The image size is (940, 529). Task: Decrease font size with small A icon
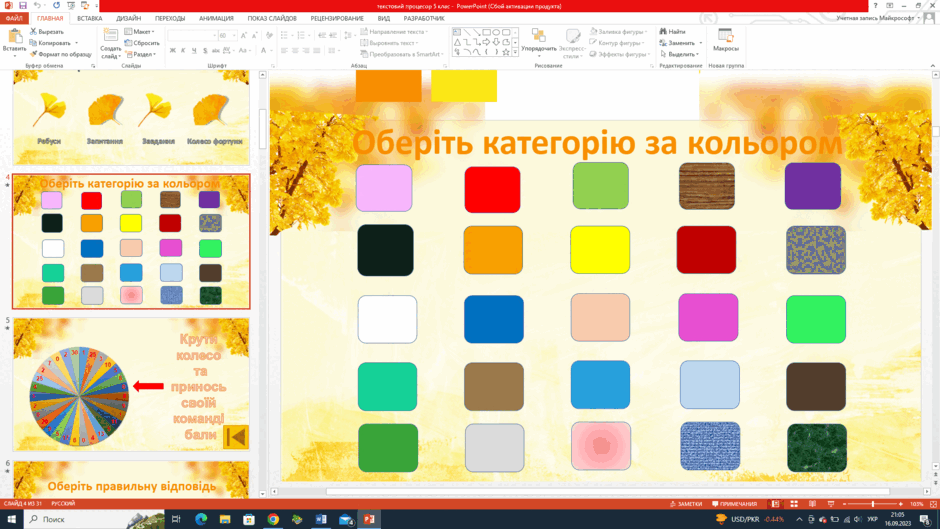pos(254,35)
